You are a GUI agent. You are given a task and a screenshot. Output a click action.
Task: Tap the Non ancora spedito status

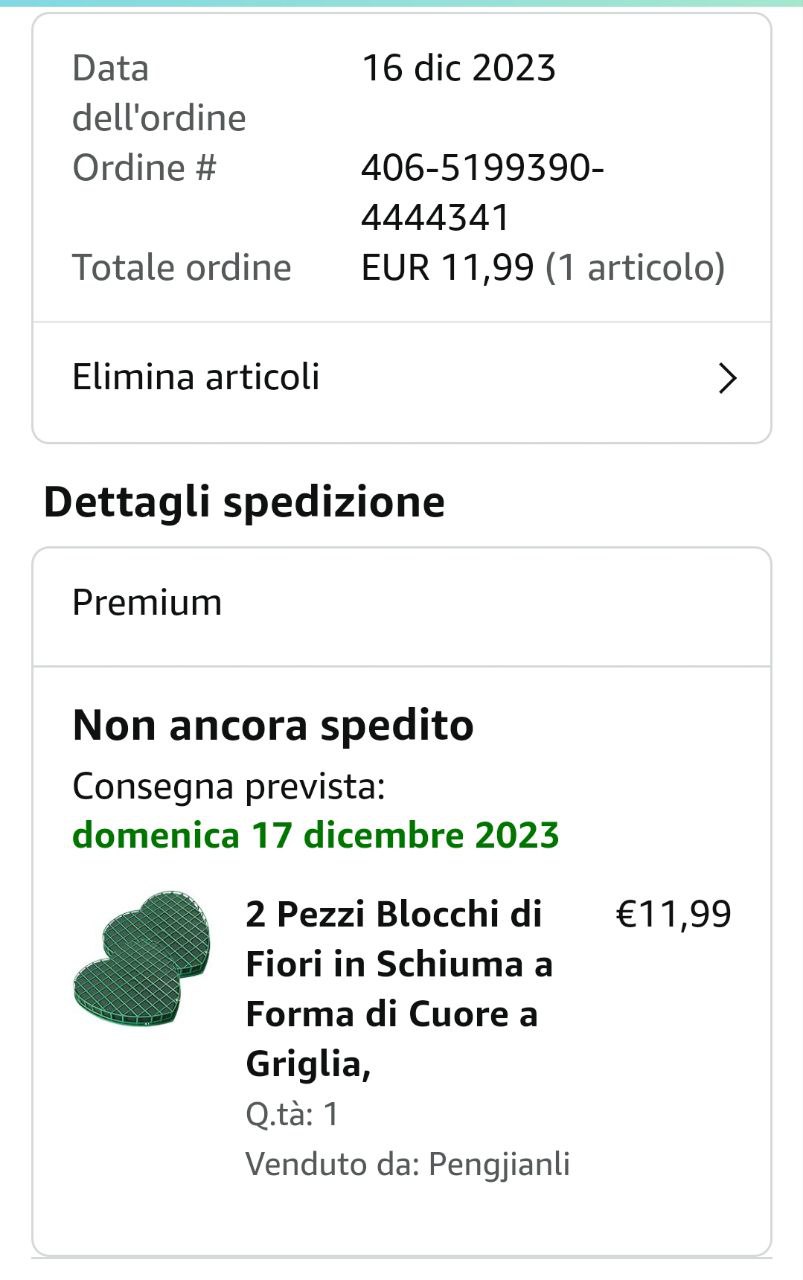(273, 725)
